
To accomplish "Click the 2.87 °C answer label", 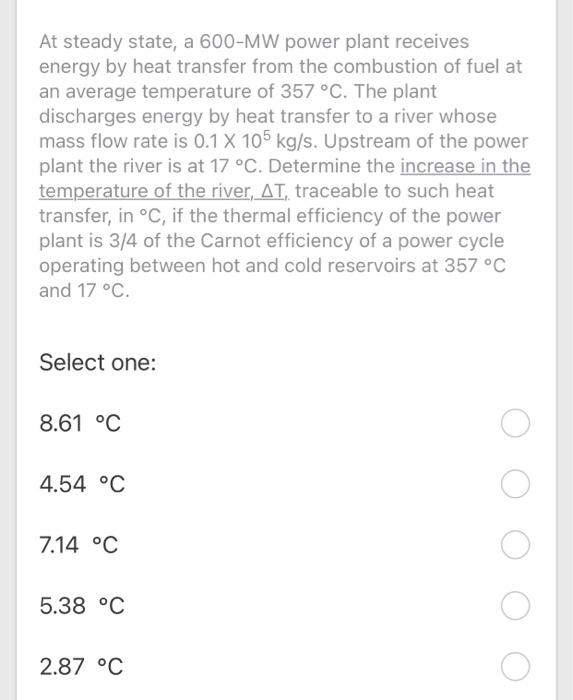I will 81,667.
